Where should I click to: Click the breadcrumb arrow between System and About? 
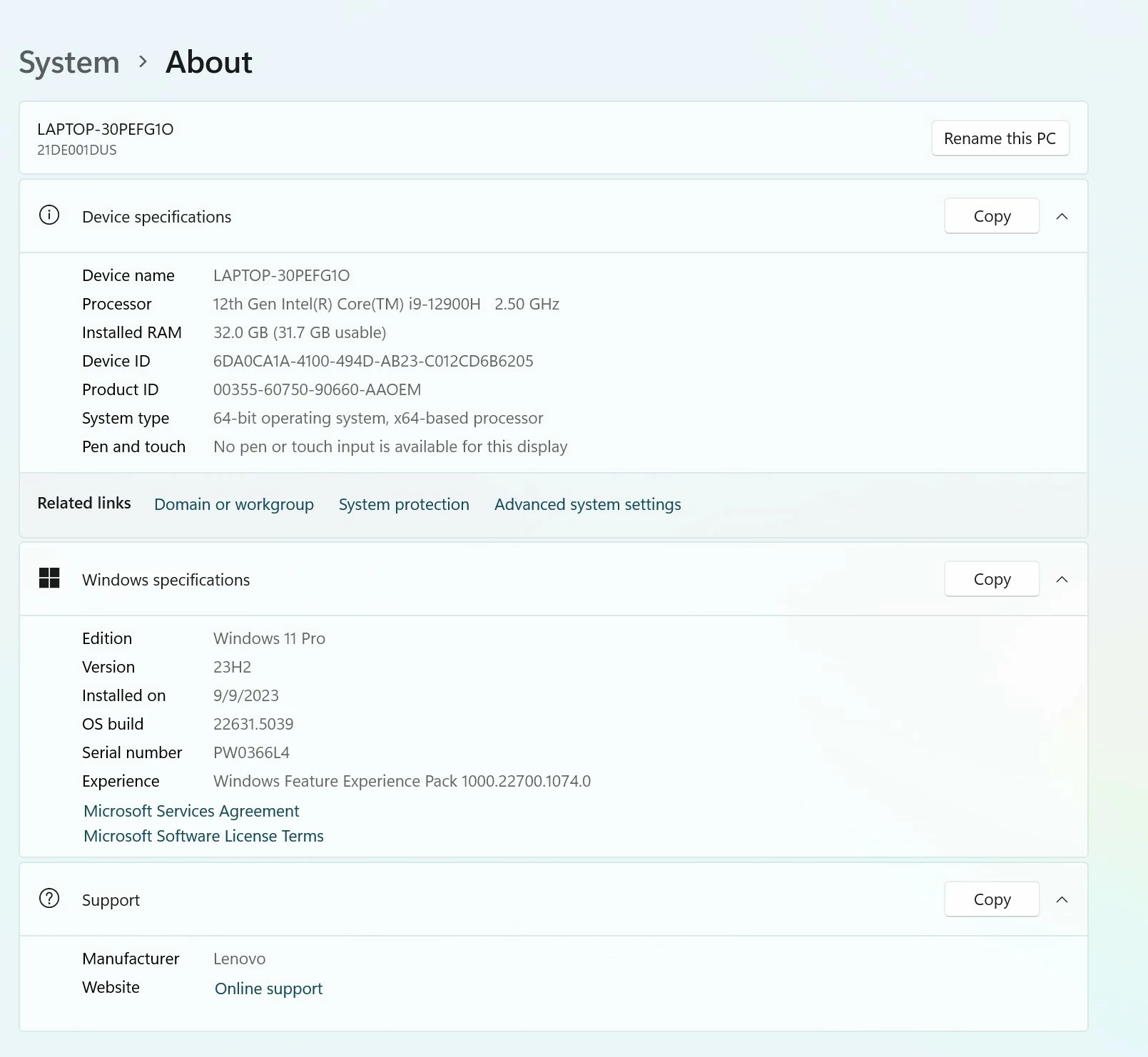(x=143, y=62)
